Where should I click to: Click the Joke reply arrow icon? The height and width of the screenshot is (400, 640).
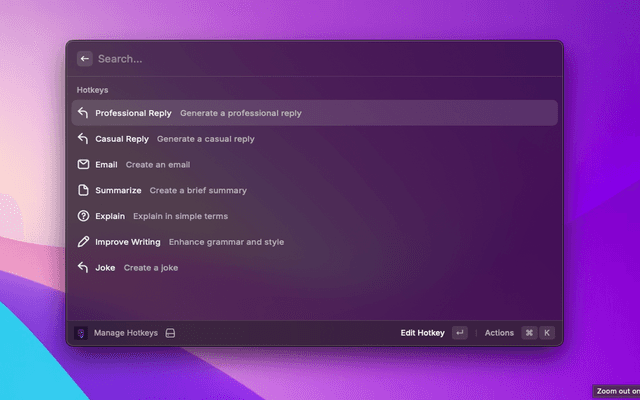click(x=84, y=268)
